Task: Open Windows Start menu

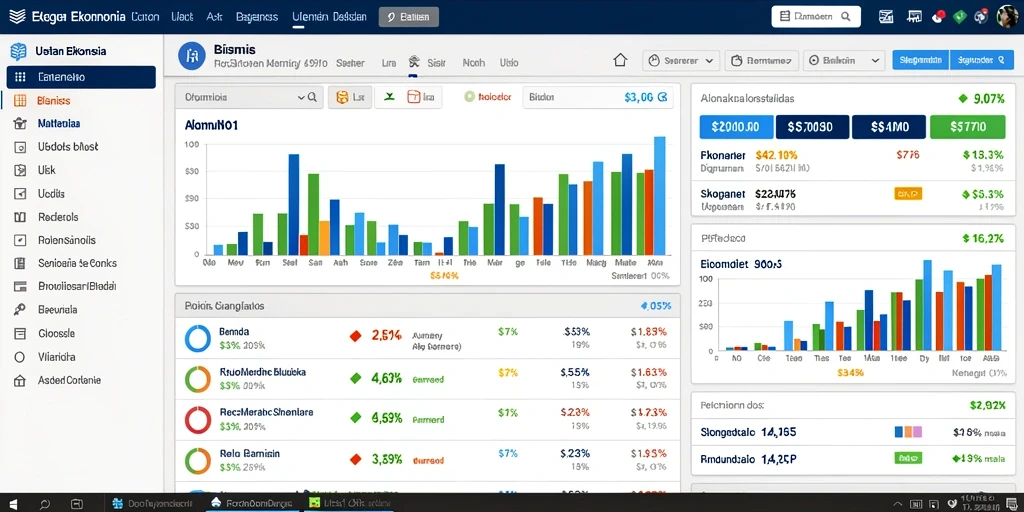Action: click(12, 504)
